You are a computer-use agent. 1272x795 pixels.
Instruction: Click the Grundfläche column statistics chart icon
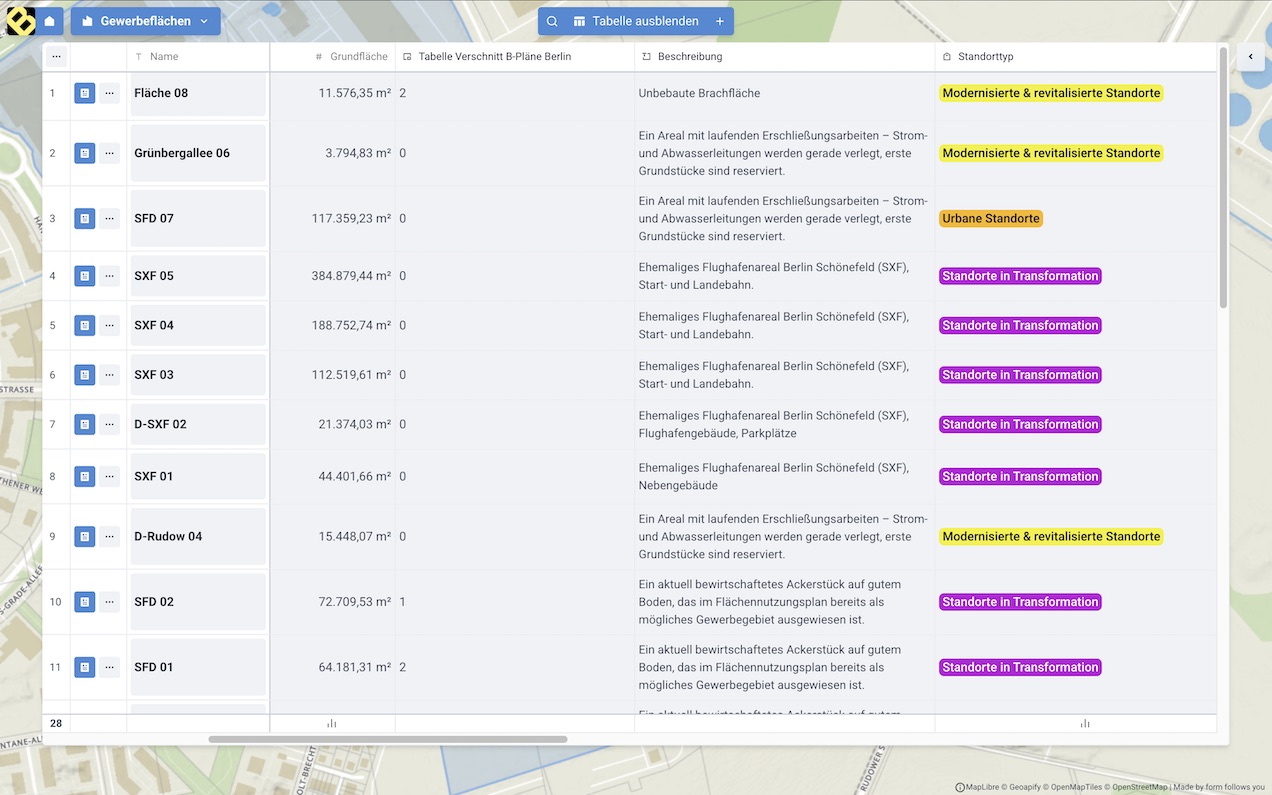coord(332,723)
